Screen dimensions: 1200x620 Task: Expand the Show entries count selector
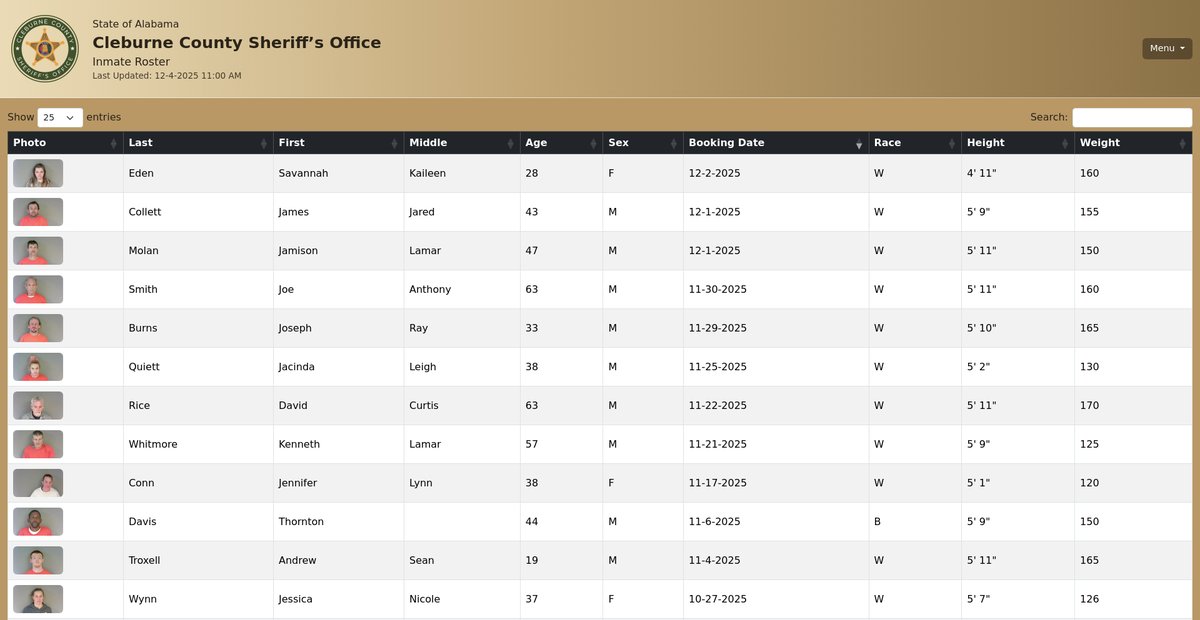point(60,117)
